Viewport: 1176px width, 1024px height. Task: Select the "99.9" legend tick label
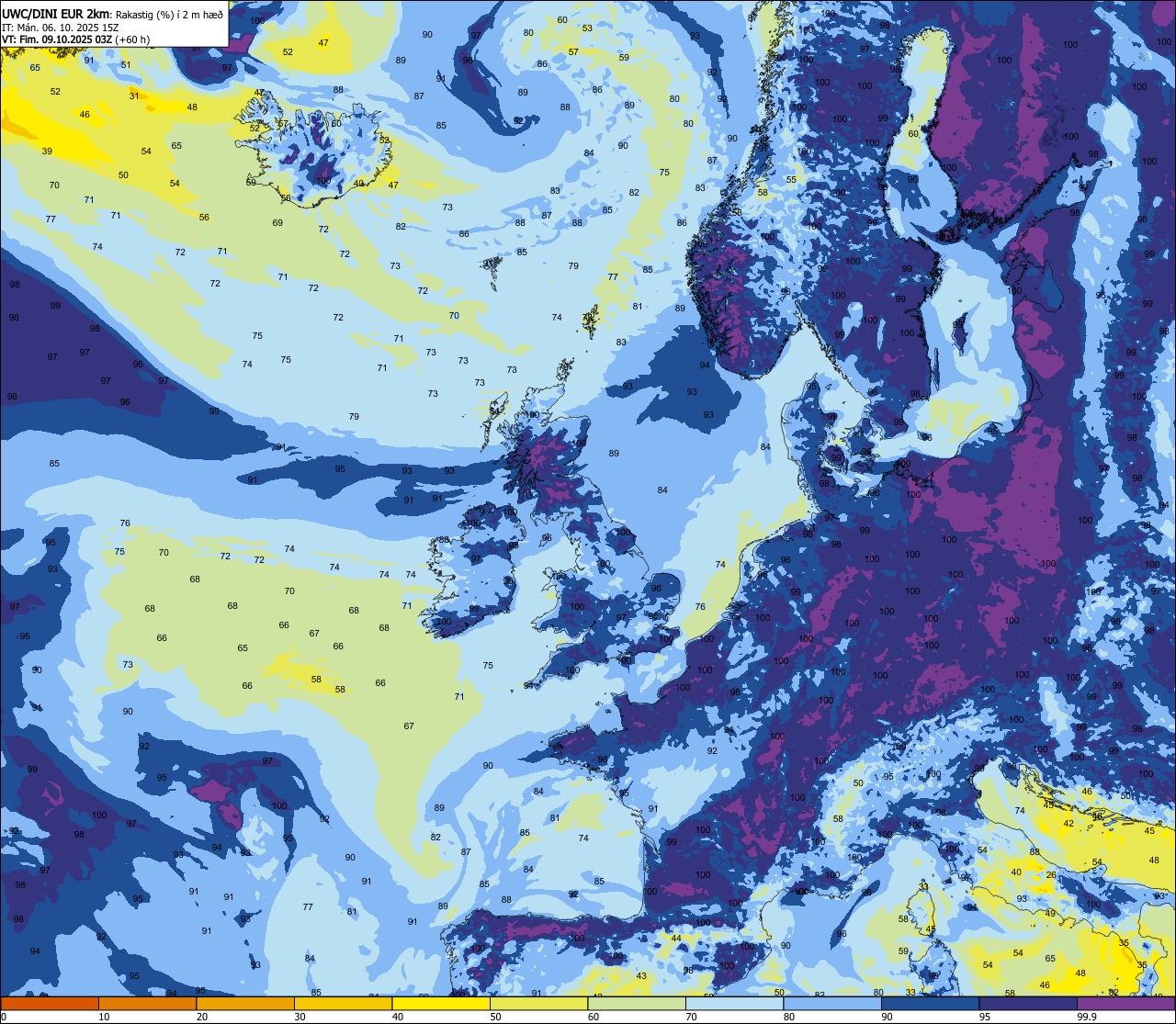click(1087, 1017)
